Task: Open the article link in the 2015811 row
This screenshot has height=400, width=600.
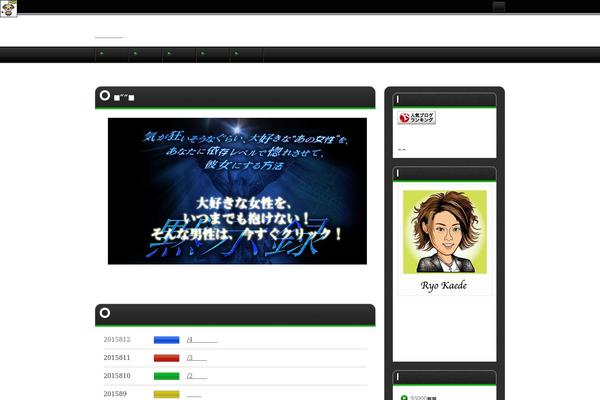Action: point(197,358)
